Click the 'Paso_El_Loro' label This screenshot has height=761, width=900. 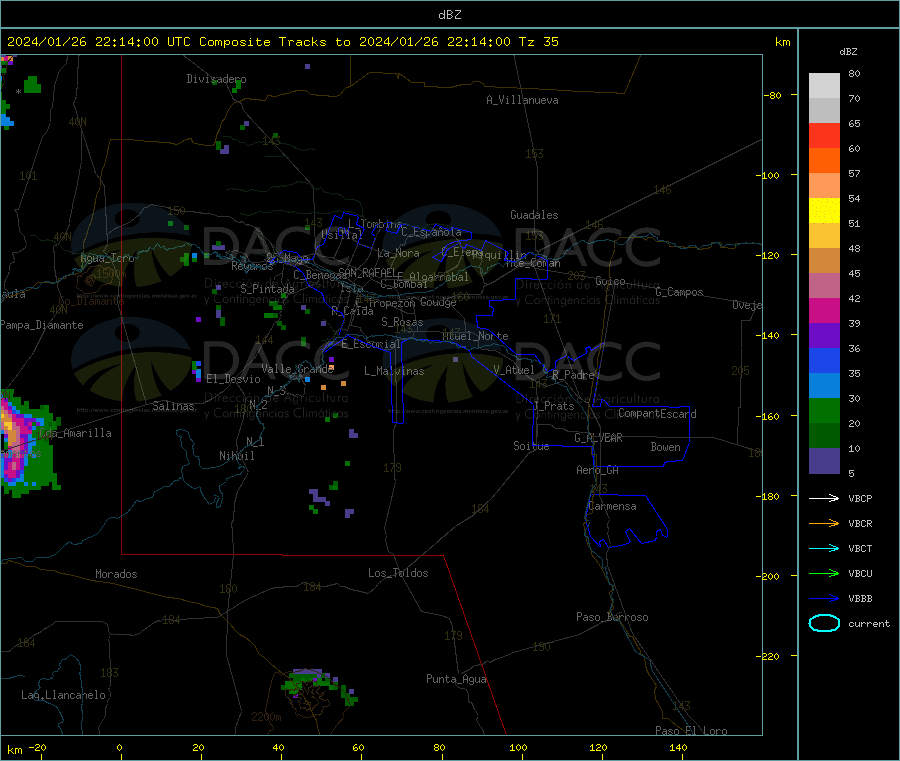coord(691,731)
